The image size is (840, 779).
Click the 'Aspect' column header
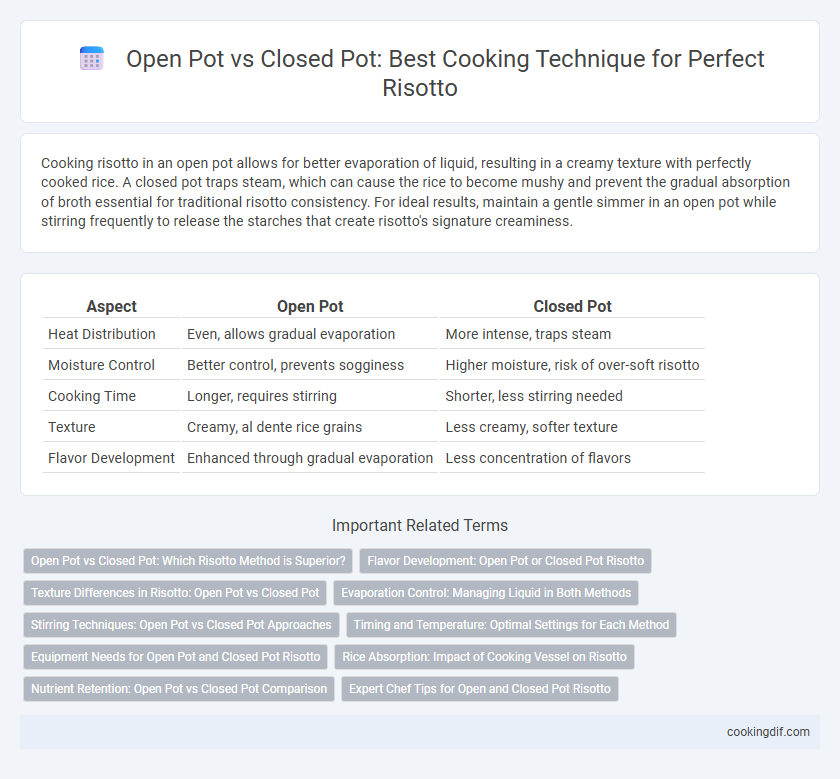(x=111, y=306)
